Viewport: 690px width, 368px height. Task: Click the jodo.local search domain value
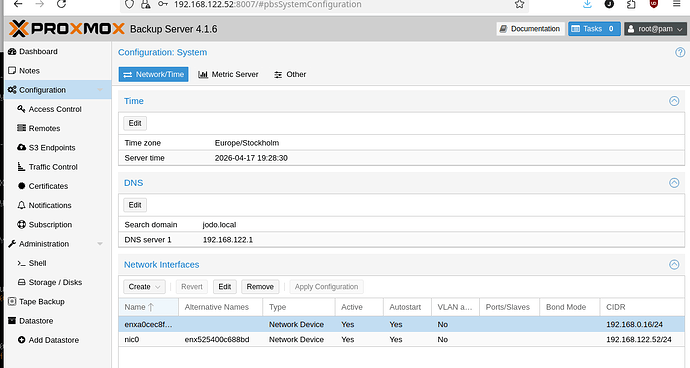[x=219, y=225]
